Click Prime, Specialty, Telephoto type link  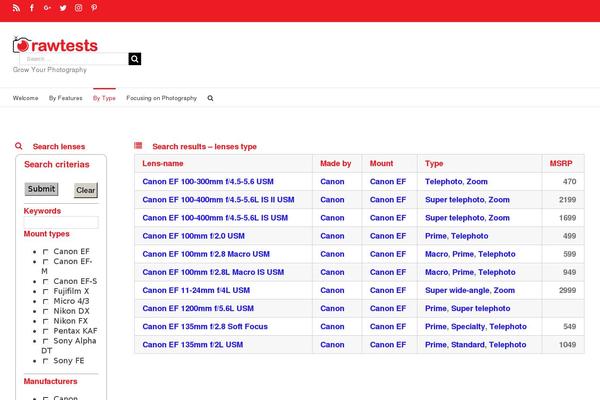(x=476, y=327)
